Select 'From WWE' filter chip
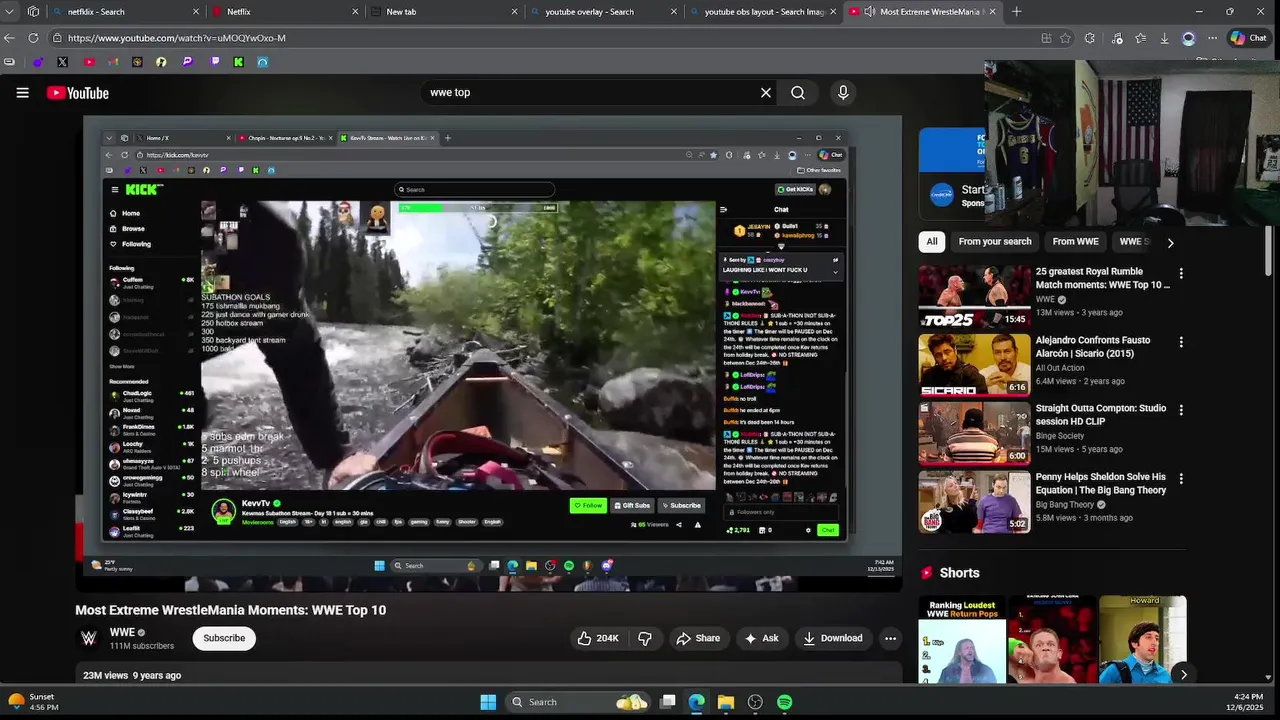Screen dimensions: 1280x720 coord(1076,241)
